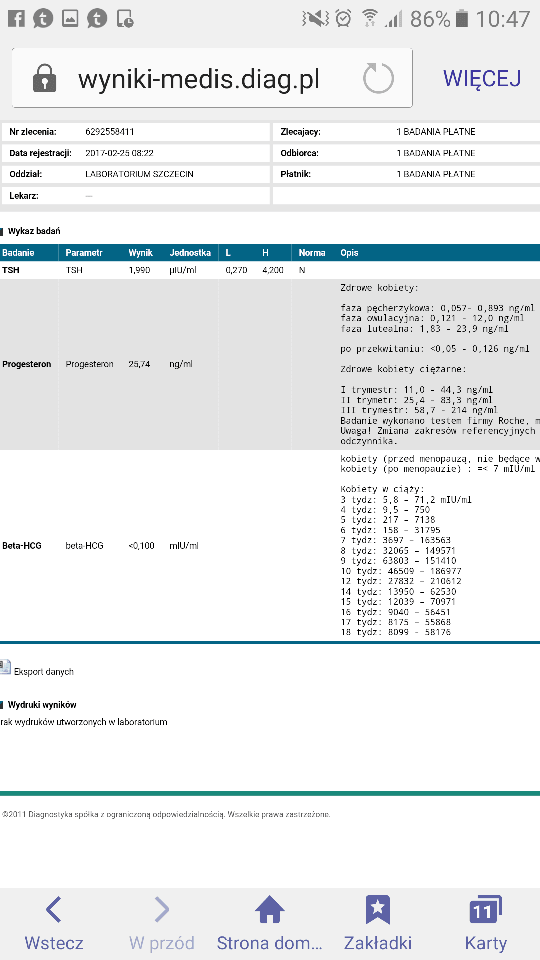The width and height of the screenshot is (540, 960).
Task: Tap the clock showing 10:47
Action: pyautogui.click(x=503, y=19)
